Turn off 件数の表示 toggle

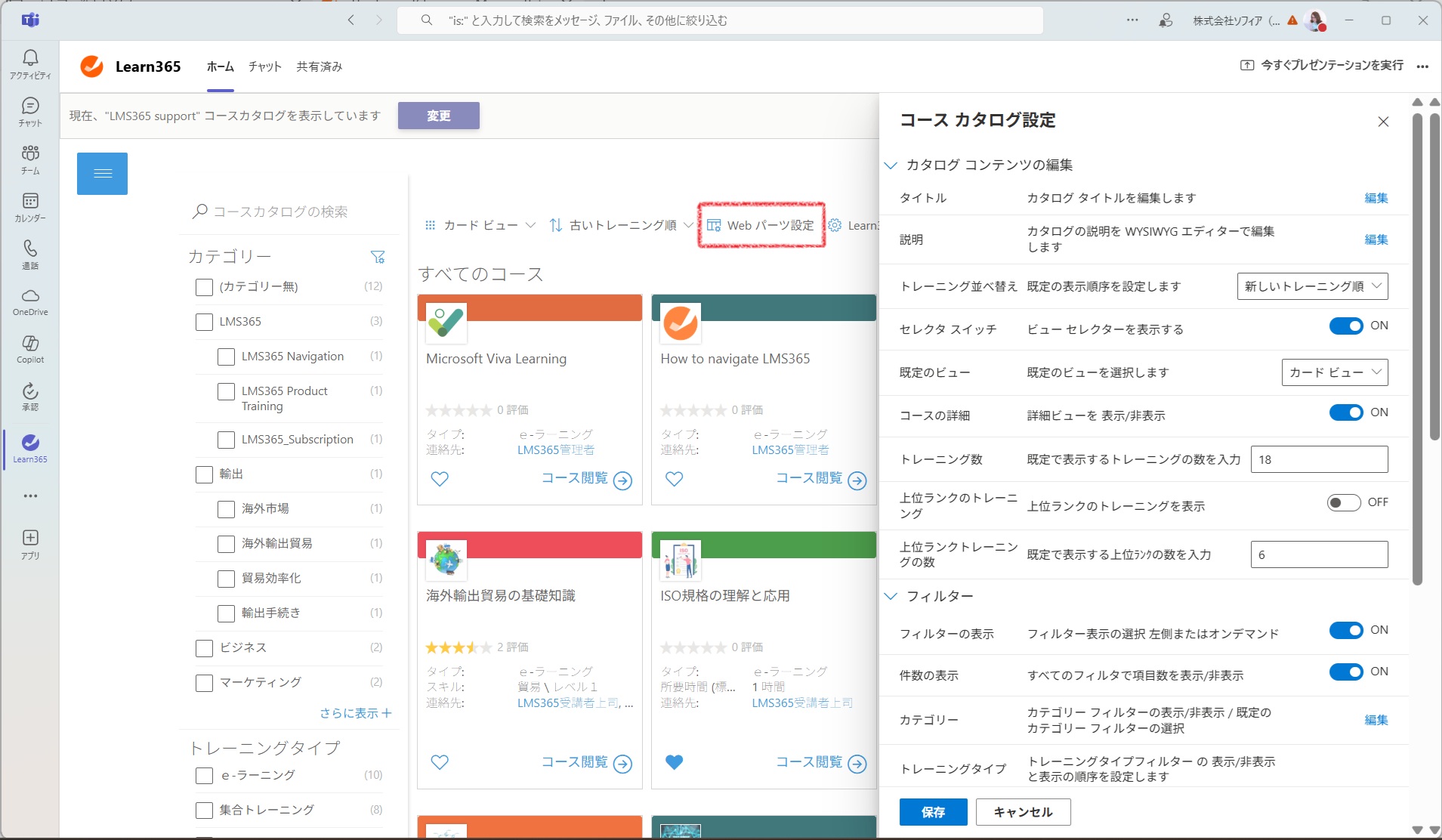tap(1346, 672)
